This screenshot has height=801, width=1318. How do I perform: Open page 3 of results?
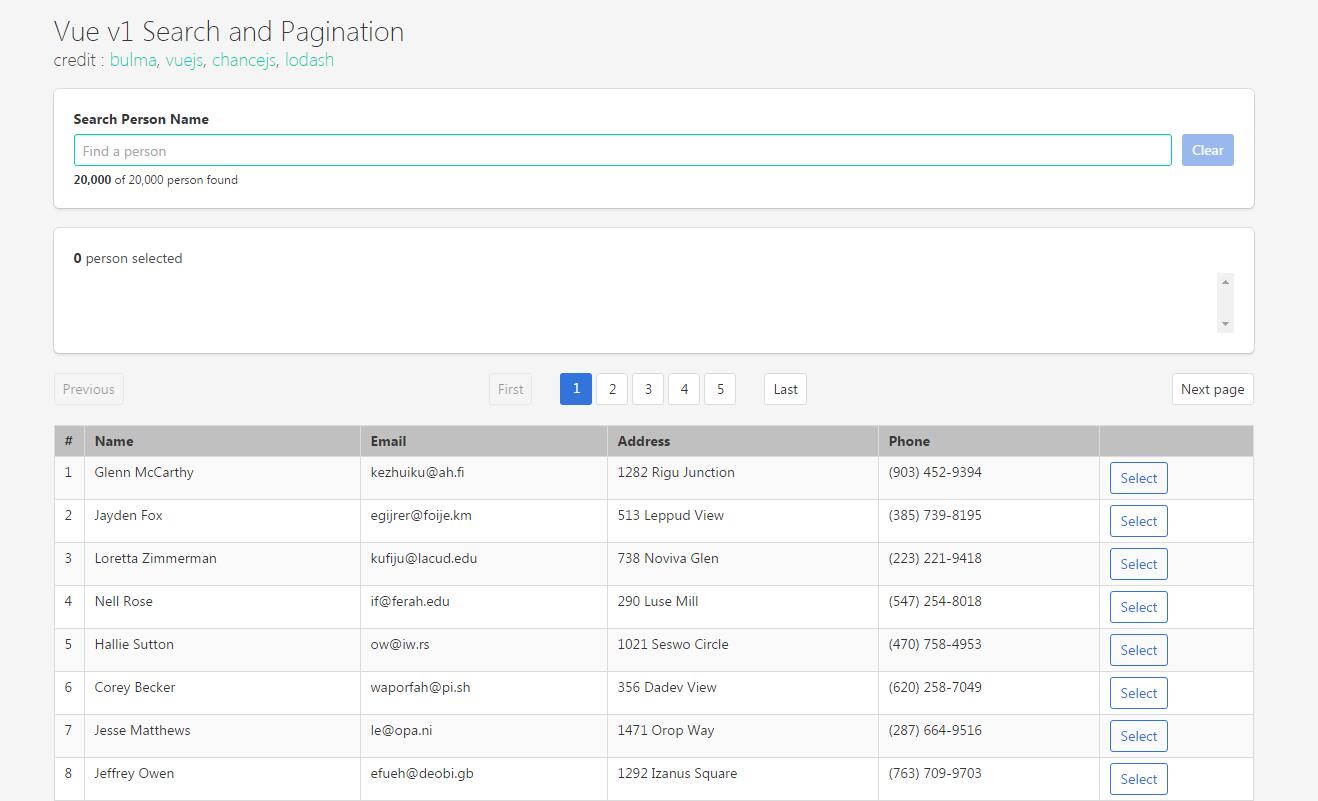pos(647,388)
